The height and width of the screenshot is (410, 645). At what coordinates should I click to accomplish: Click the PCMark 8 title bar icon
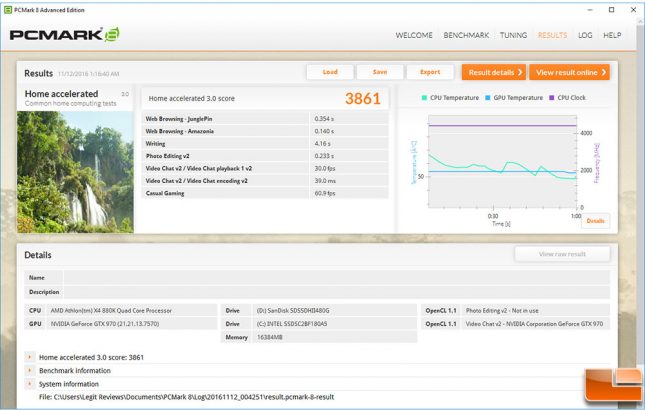click(x=8, y=10)
